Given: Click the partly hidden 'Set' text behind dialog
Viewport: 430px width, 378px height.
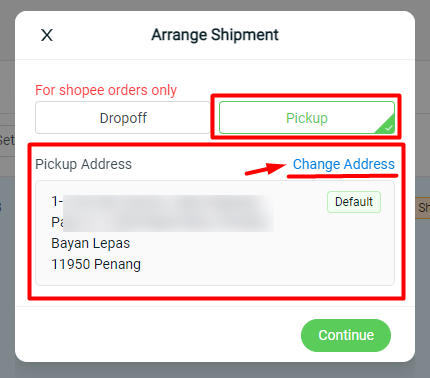Looking at the screenshot, I should click(7, 140).
